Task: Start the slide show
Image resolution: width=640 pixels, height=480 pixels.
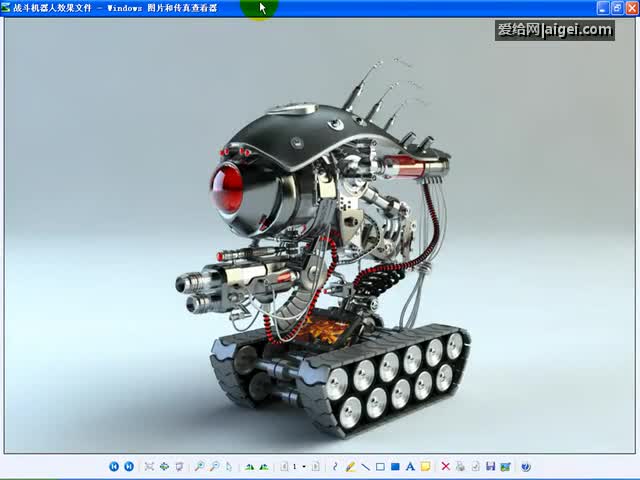Action: click(x=179, y=467)
